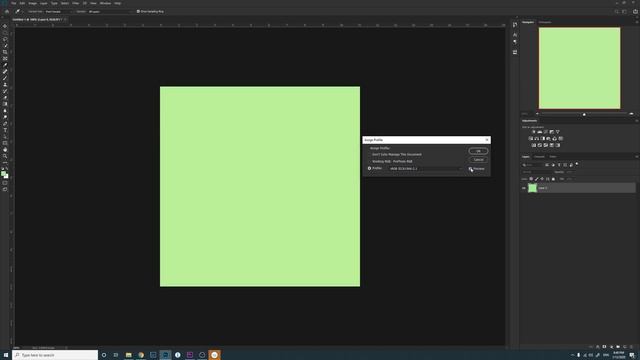Open the Window menu
Viewport: 640px width, 360px height.
[105, 3]
